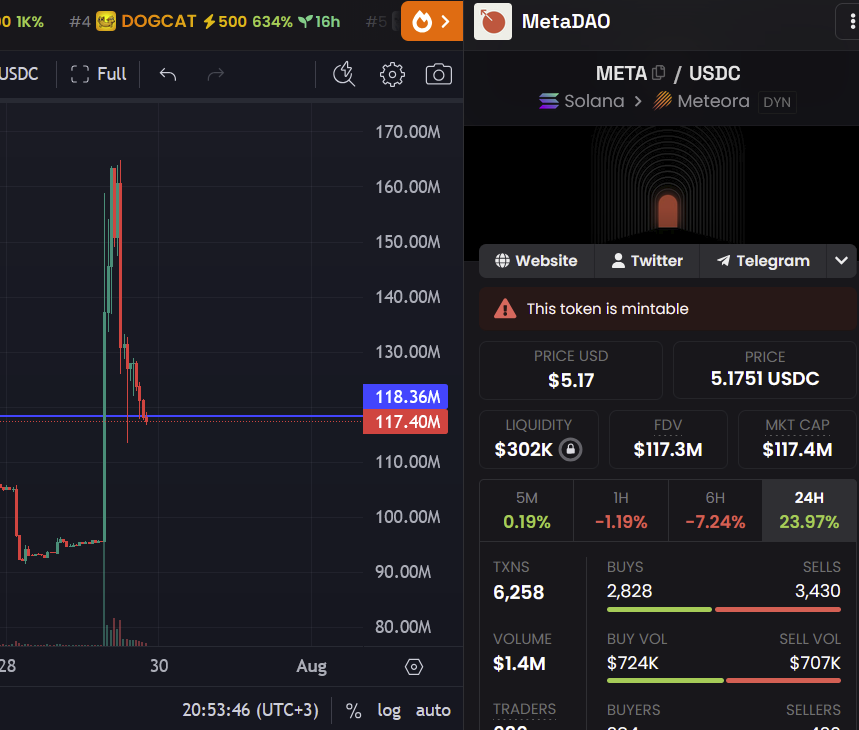This screenshot has height=730, width=859.
Task: Toggle log scale on chart
Action: 389,710
